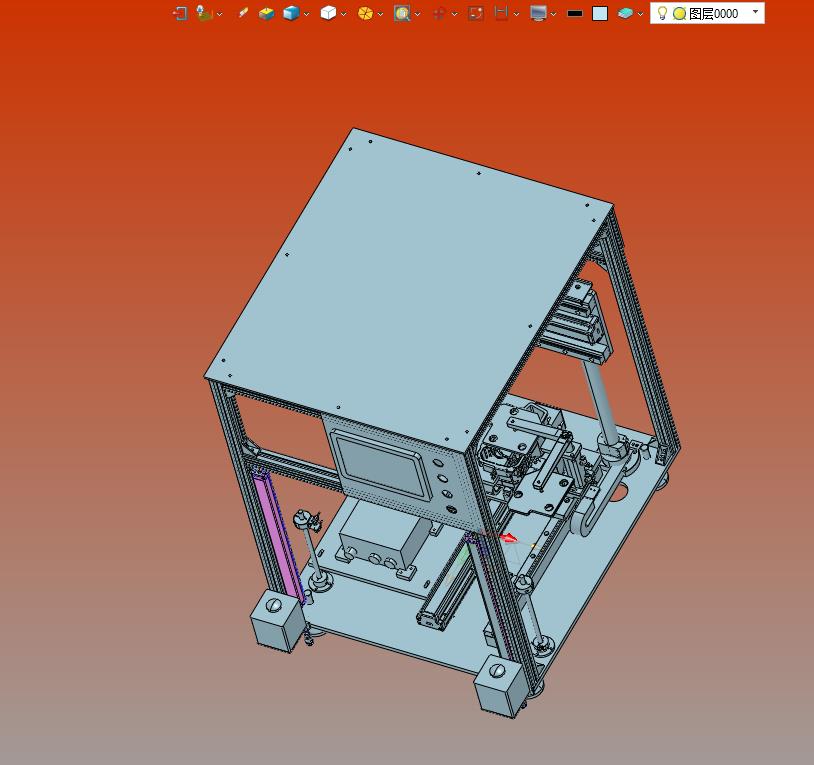Click the light blue face color swatch

tap(600, 13)
